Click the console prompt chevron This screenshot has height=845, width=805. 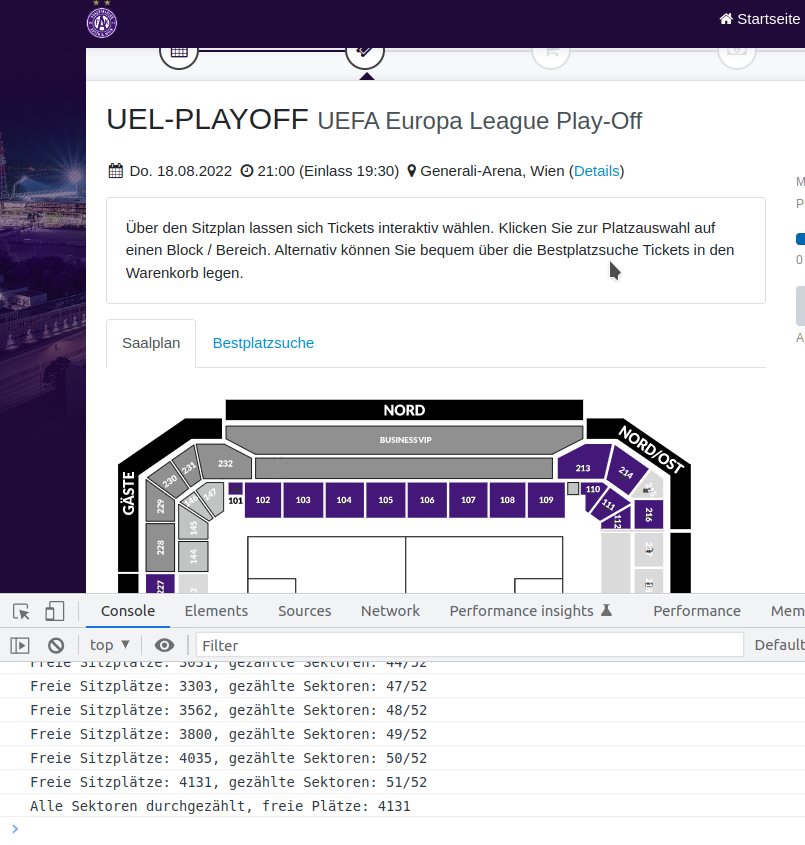tap(15, 829)
